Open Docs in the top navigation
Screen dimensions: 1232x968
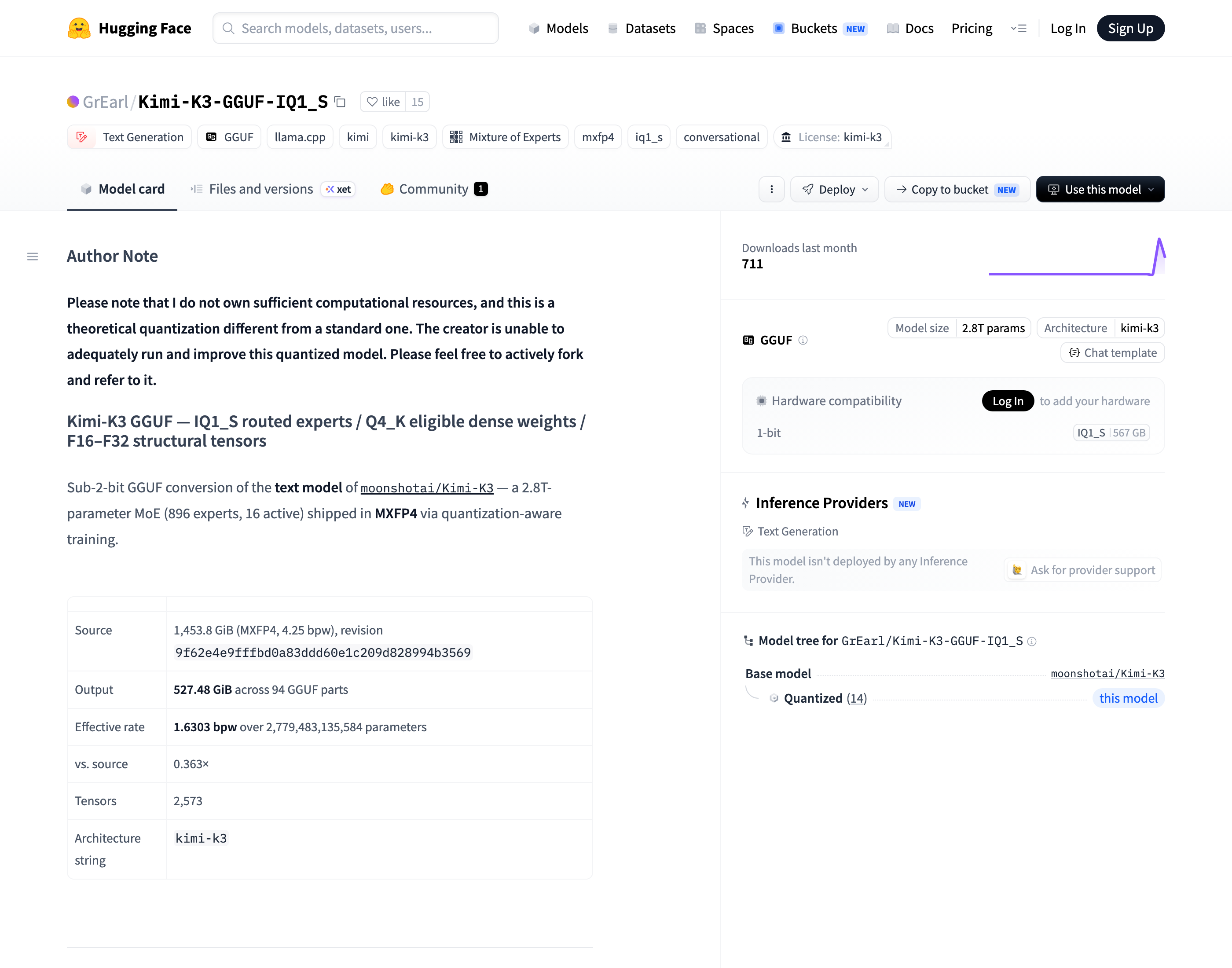[910, 28]
